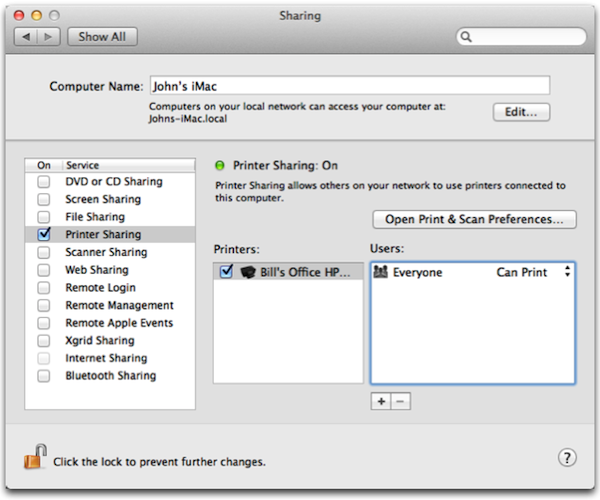The image size is (600, 500).
Task: Select Web Sharing in the service list
Action: click(97, 270)
